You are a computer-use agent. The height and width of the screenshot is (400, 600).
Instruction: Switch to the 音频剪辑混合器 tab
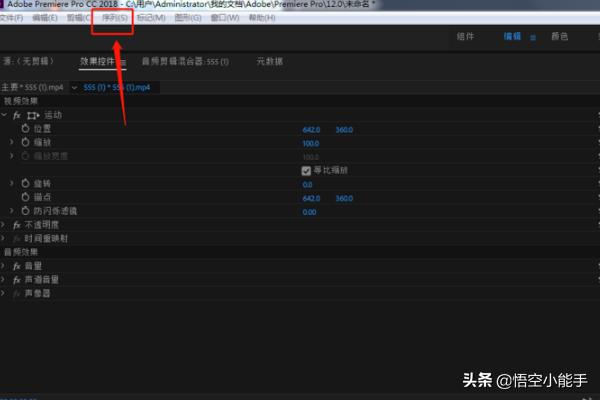point(185,61)
